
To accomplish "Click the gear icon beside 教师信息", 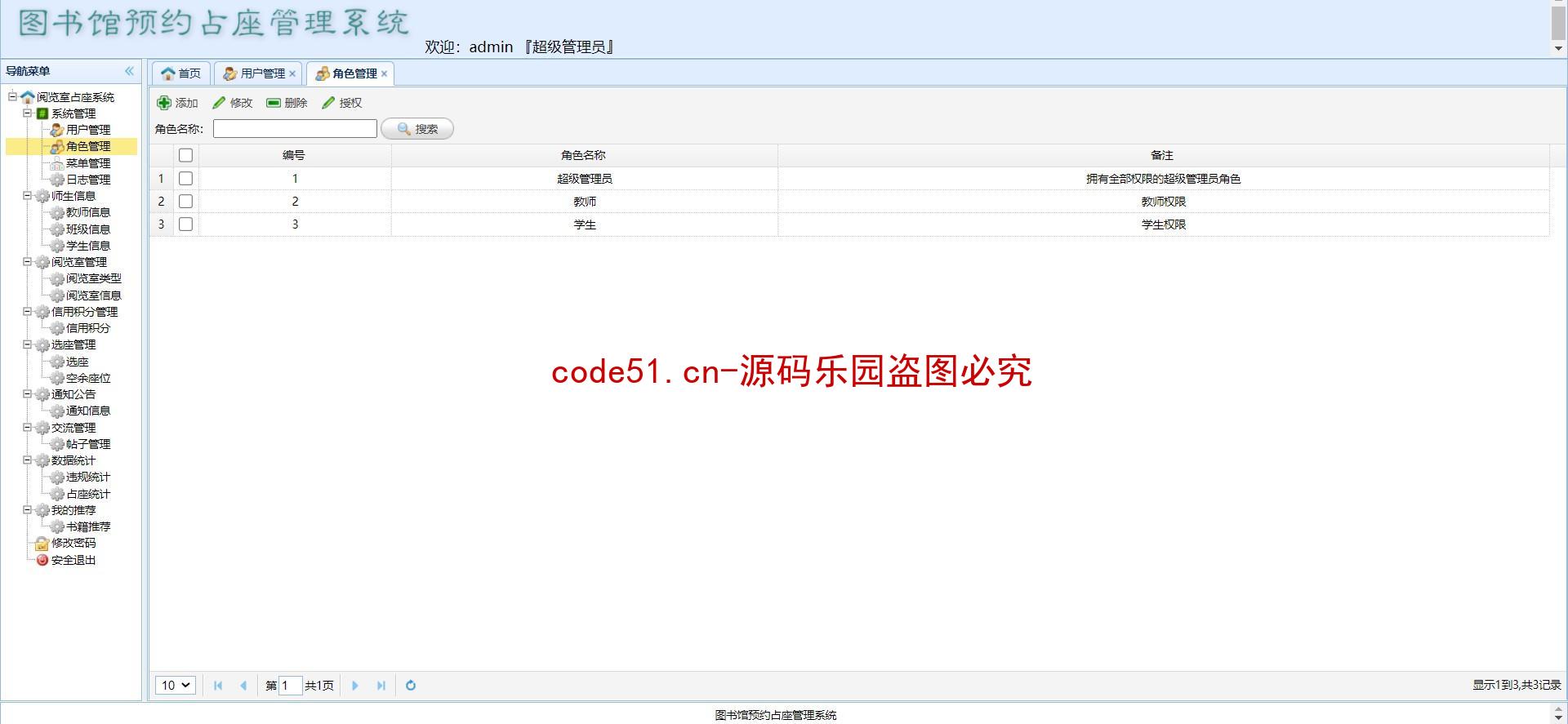I will 57,213.
